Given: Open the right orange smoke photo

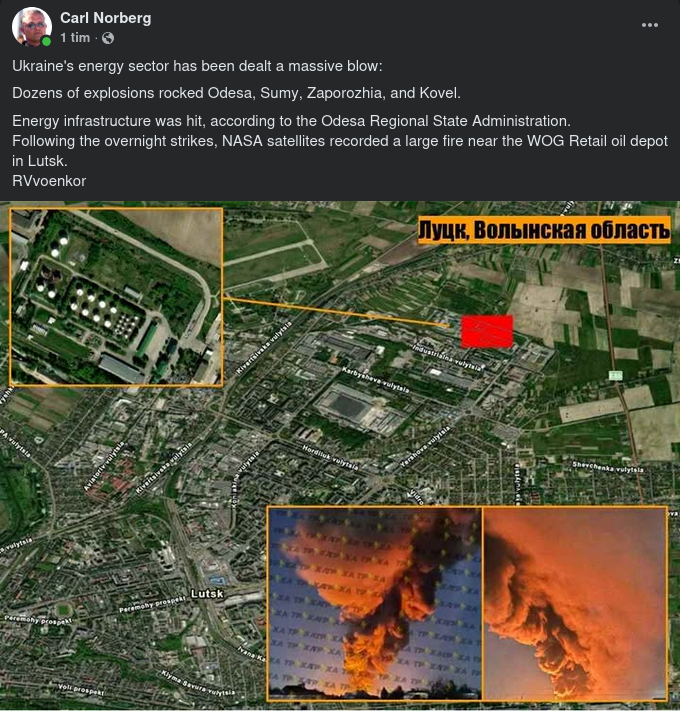Looking at the screenshot, I should (575, 604).
